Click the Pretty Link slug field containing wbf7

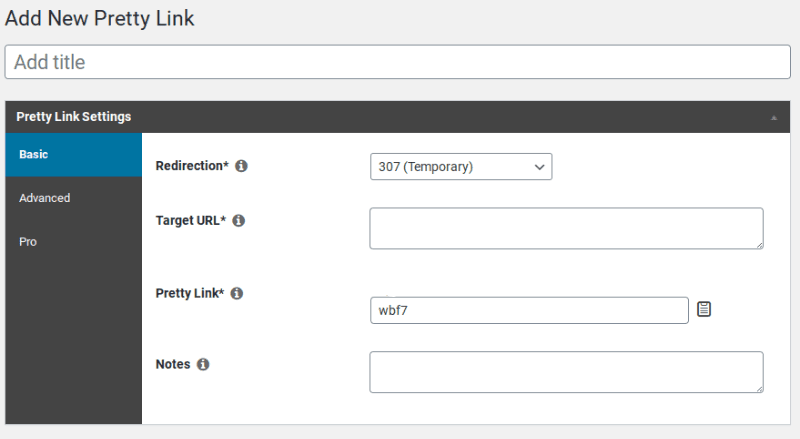(528, 310)
